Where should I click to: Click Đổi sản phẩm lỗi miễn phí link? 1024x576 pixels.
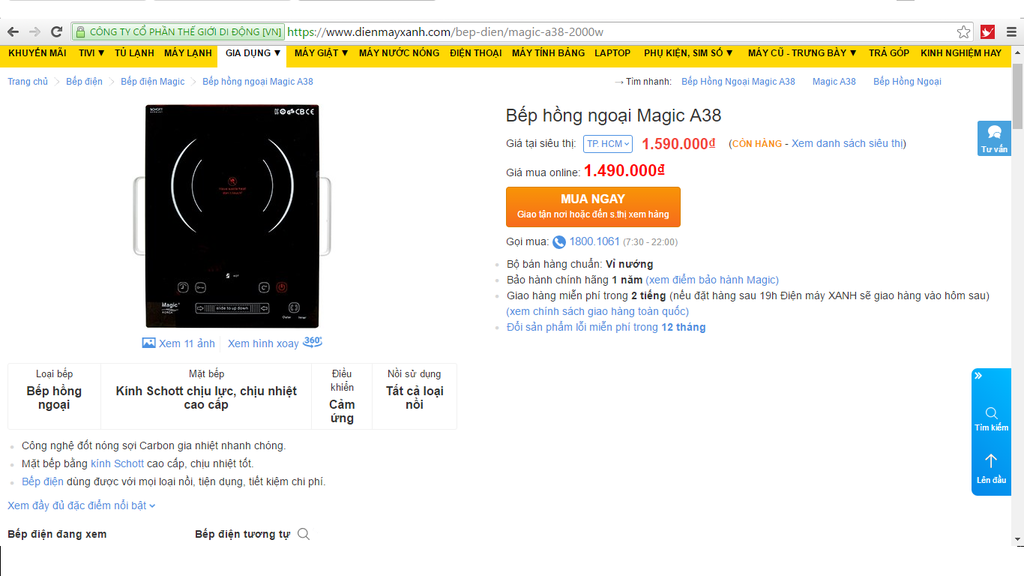click(606, 327)
